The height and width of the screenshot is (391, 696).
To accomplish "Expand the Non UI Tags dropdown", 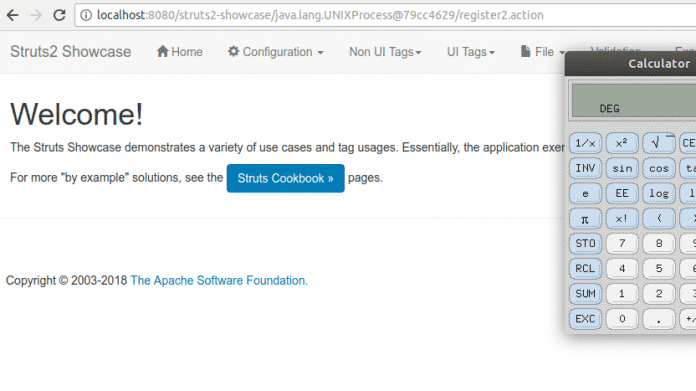I will (385, 52).
